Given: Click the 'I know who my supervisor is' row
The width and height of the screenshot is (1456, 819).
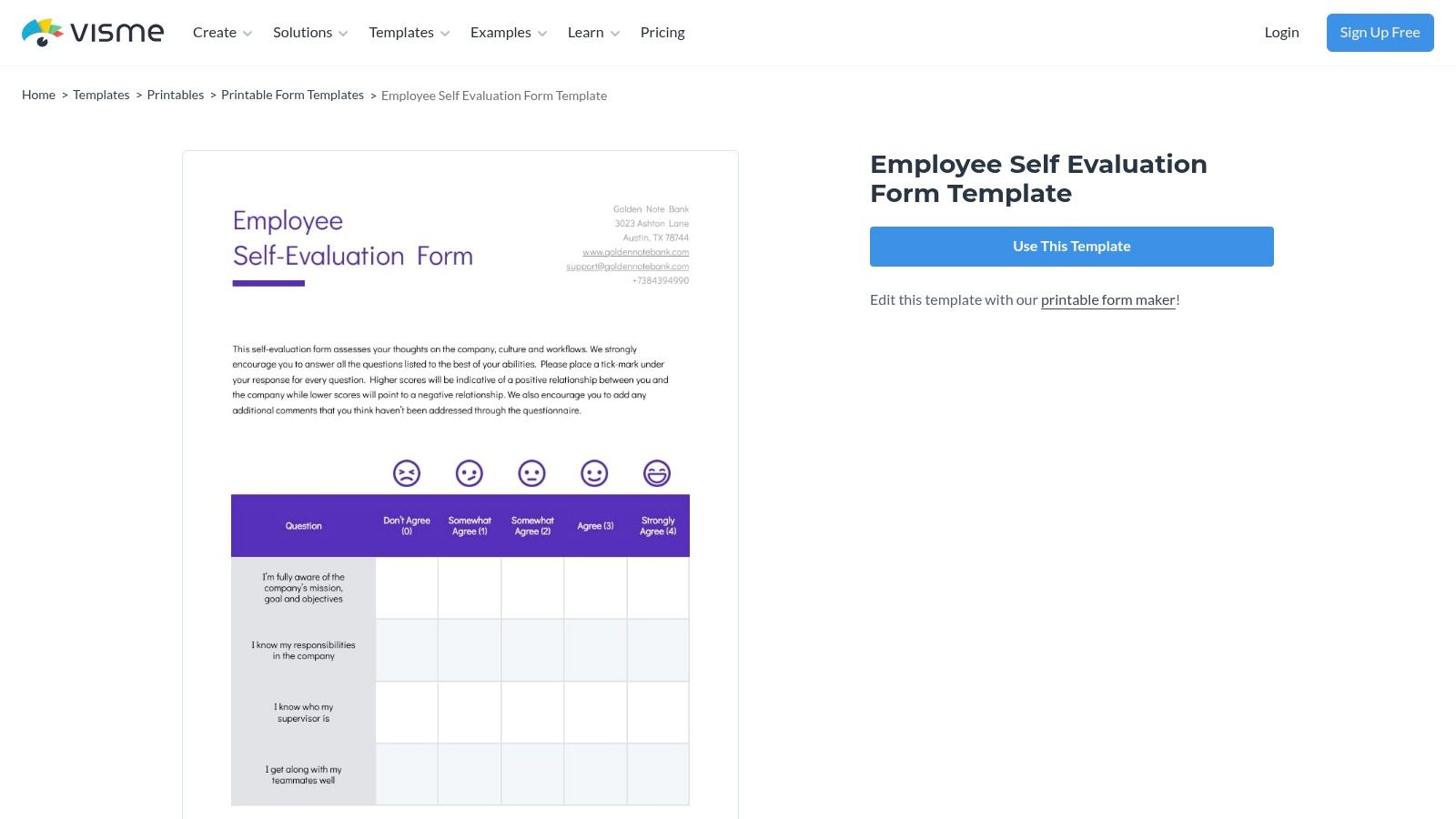Looking at the screenshot, I should (303, 713).
